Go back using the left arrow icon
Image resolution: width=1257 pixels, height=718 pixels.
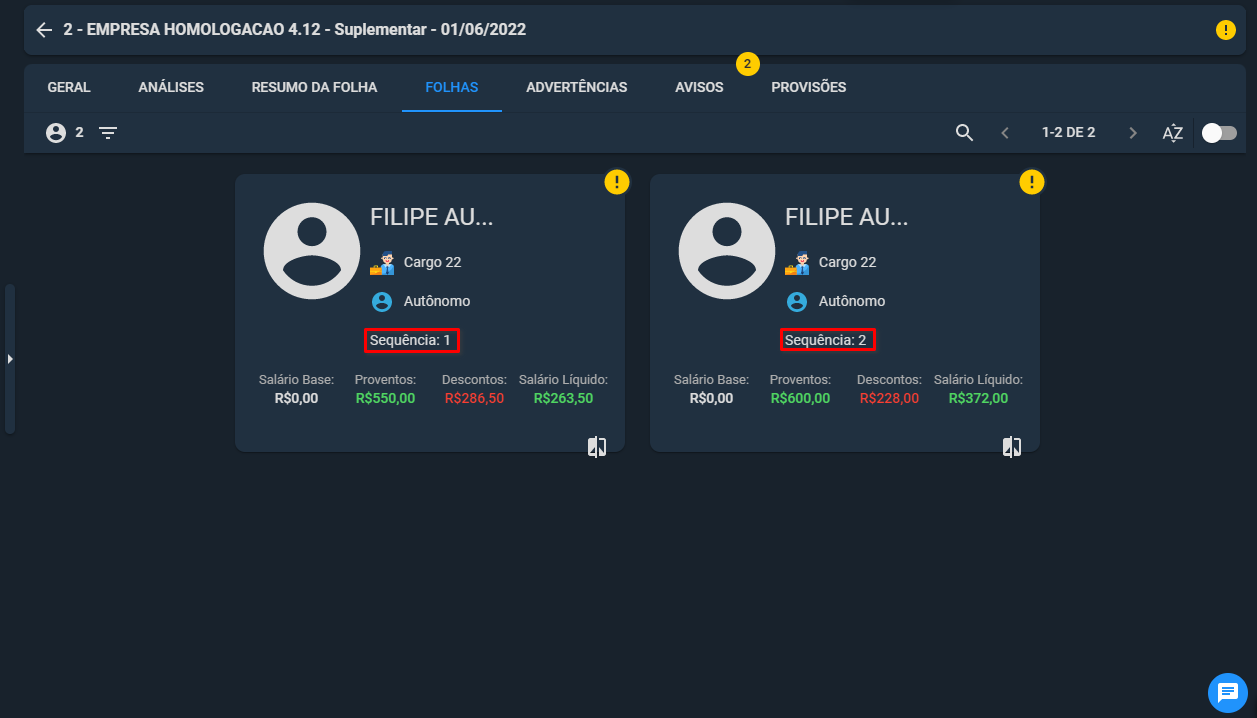pyautogui.click(x=44, y=30)
